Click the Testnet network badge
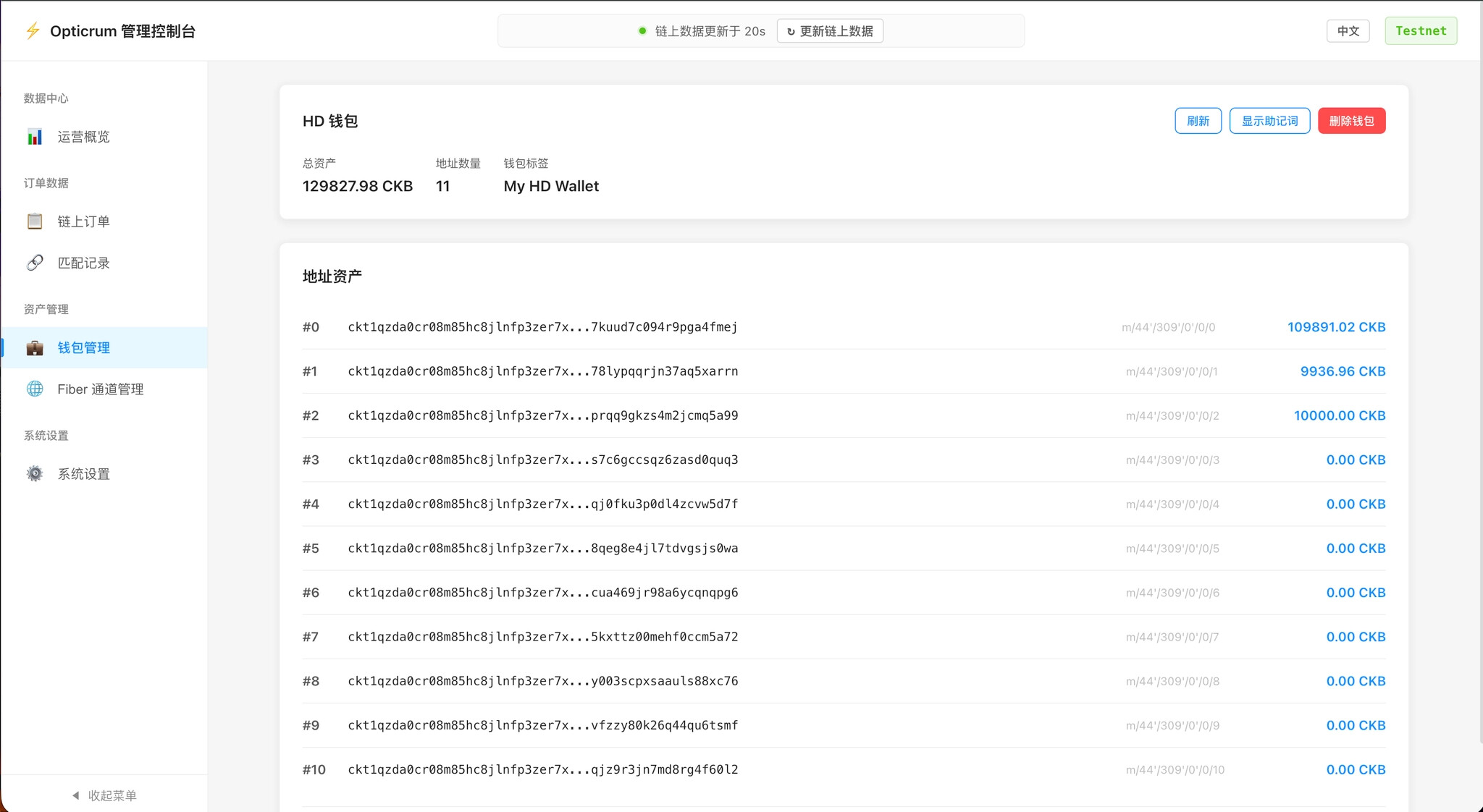Image resolution: width=1483 pixels, height=812 pixels. tap(1421, 31)
